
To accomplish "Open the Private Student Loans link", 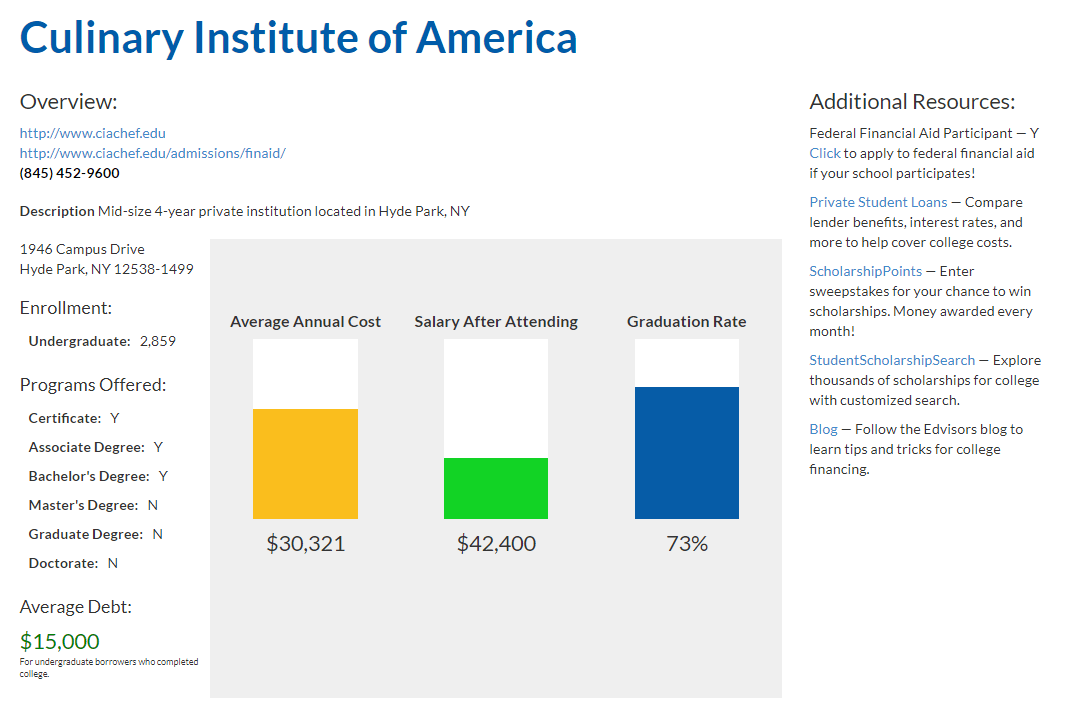I will coord(878,202).
